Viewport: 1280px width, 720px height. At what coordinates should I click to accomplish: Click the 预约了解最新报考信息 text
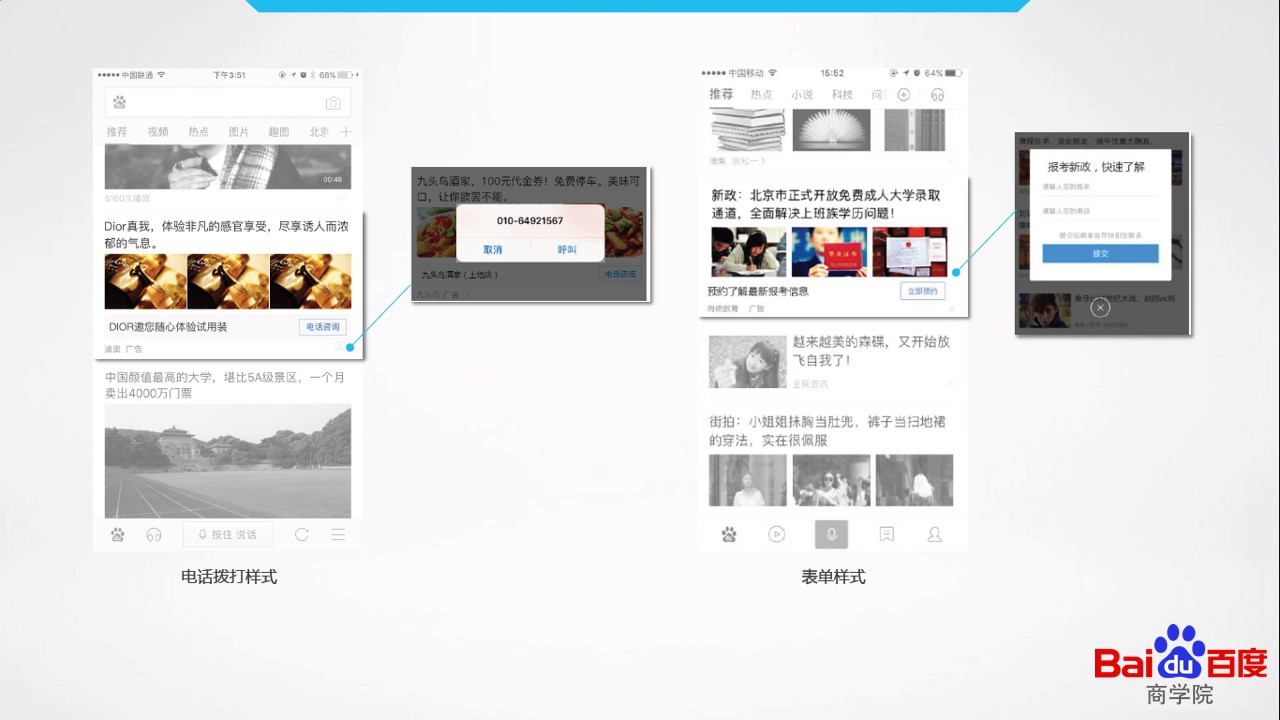point(758,292)
